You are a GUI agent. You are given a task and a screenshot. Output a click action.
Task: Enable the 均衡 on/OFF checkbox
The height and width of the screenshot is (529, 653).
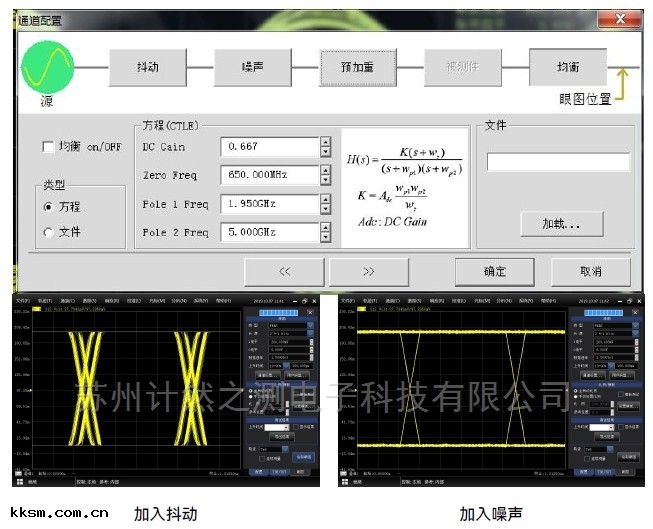(x=48, y=147)
